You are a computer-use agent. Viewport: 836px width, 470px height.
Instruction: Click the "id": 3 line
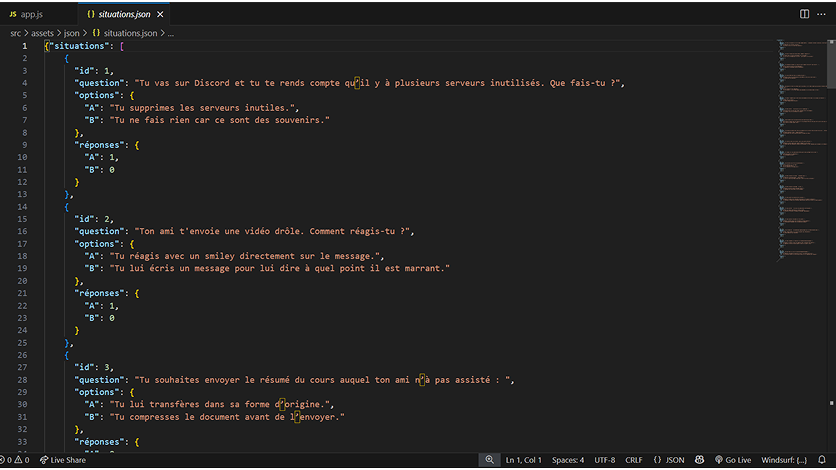94,367
